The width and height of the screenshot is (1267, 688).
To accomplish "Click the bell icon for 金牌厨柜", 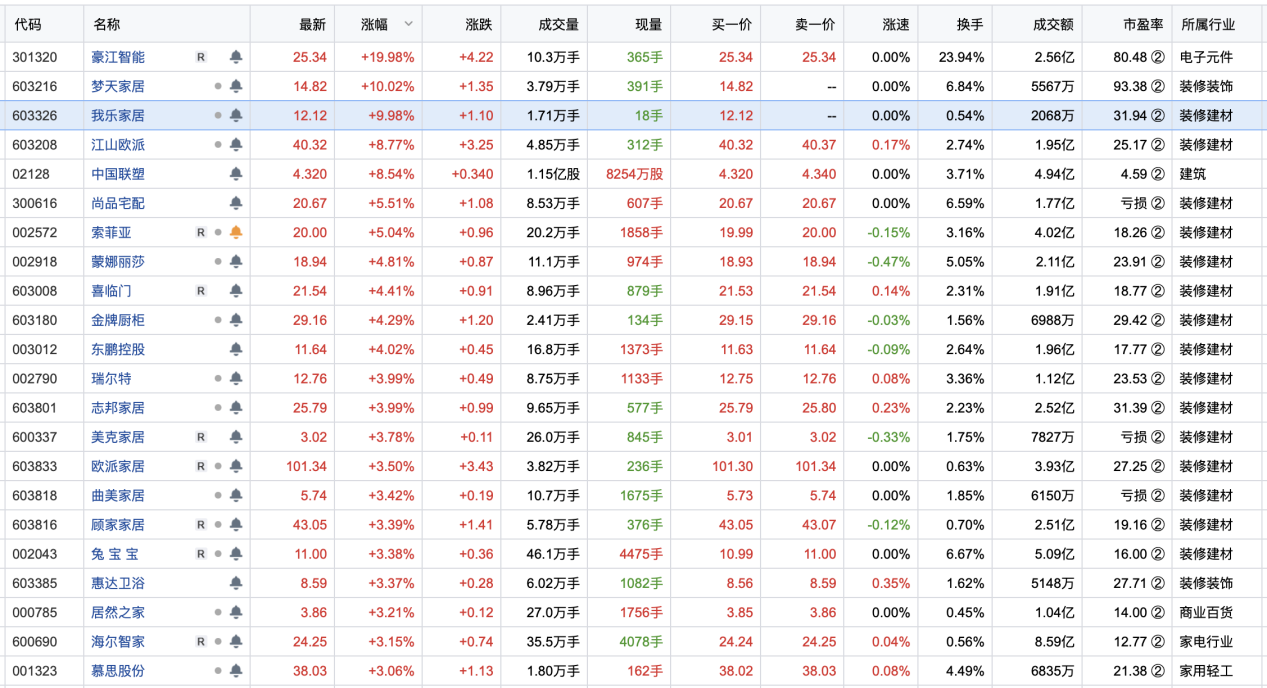I will pos(236,320).
